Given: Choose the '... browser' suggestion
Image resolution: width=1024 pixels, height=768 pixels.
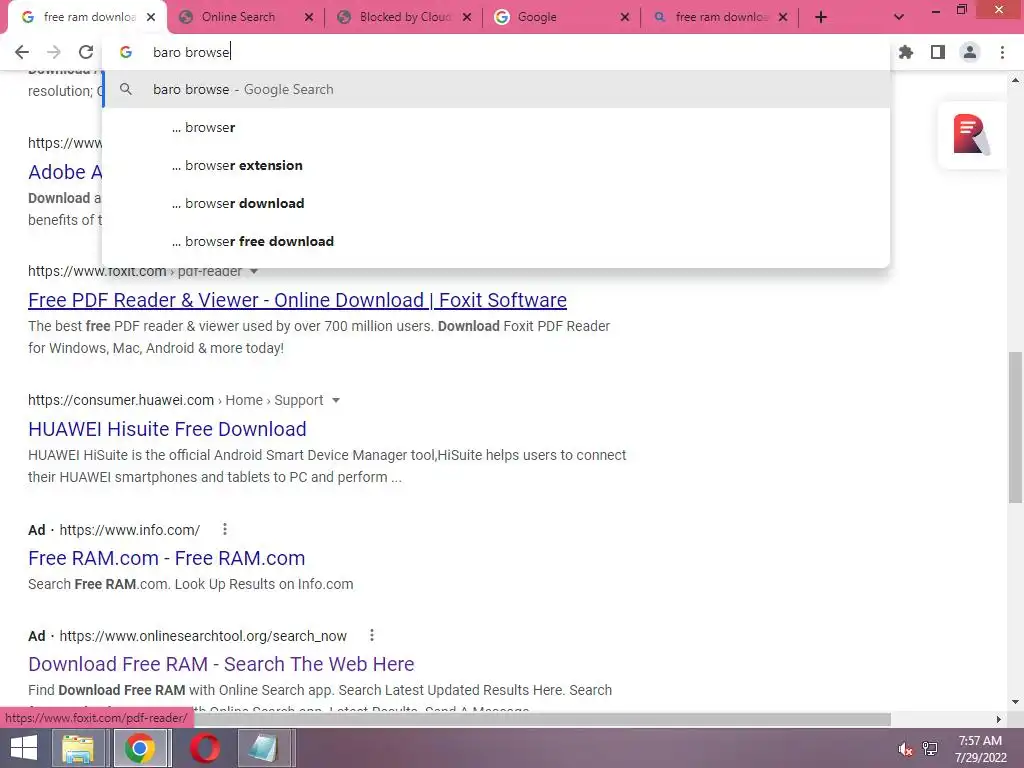Looking at the screenshot, I should coord(496,127).
